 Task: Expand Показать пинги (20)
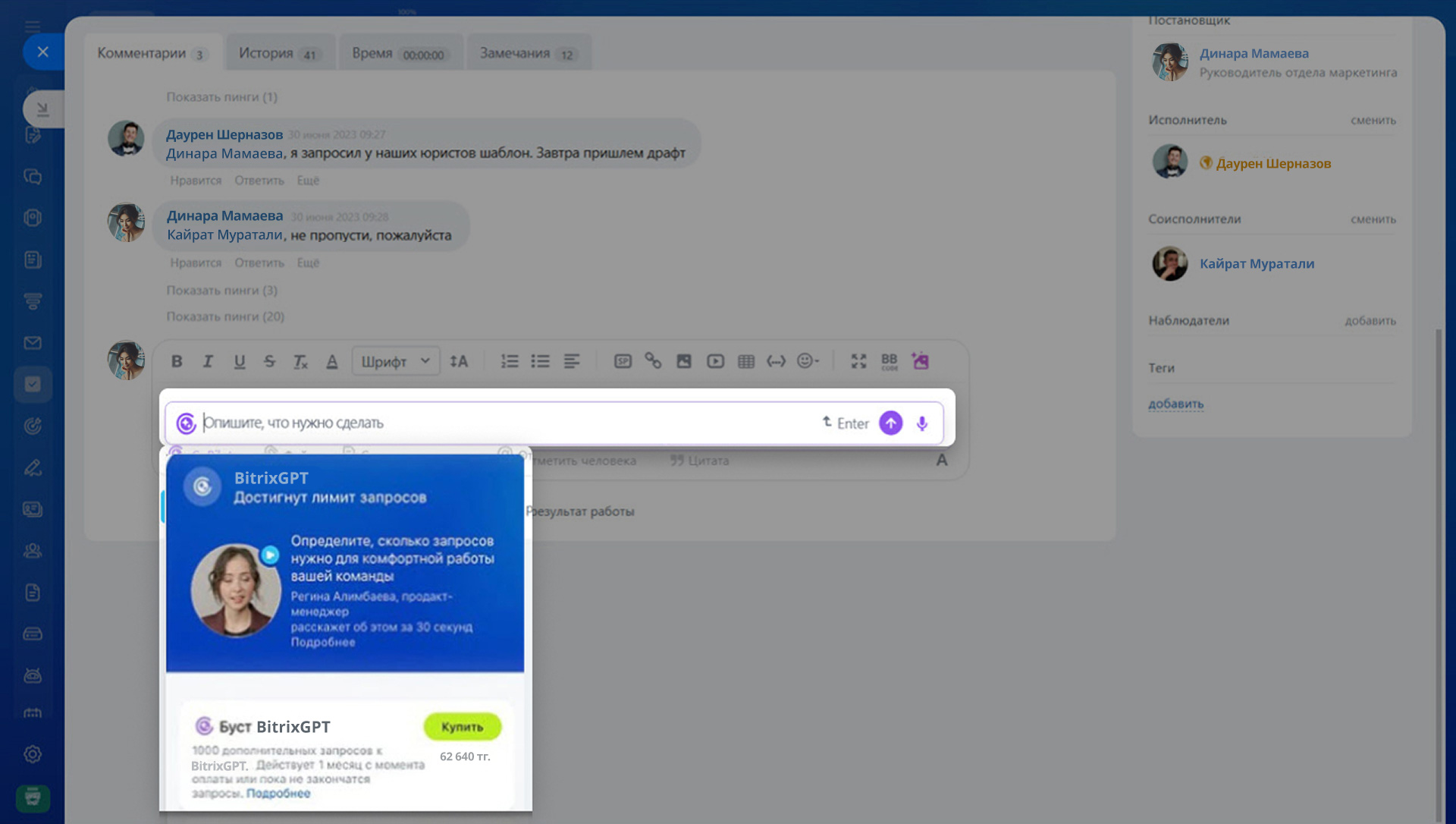[225, 316]
